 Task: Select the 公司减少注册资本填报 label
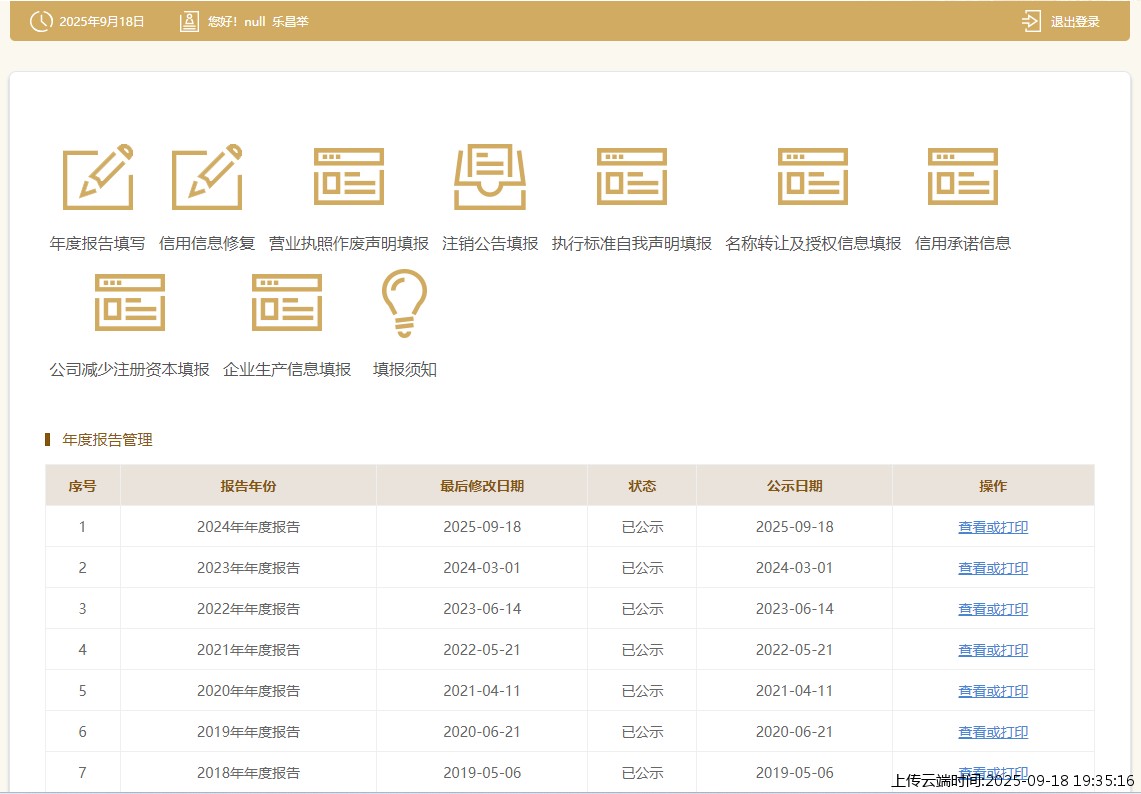click(x=130, y=370)
